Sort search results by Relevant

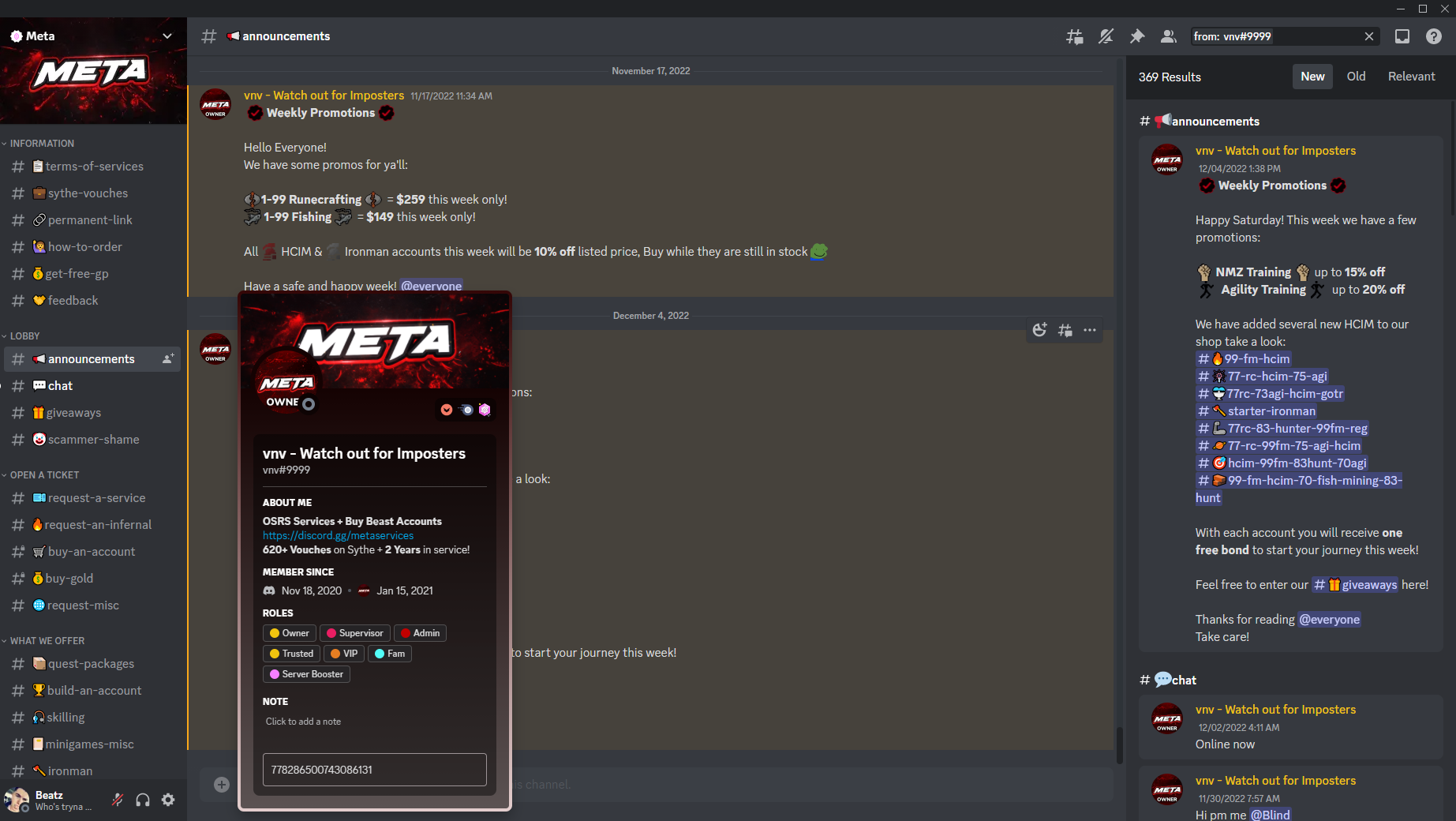(x=1411, y=77)
